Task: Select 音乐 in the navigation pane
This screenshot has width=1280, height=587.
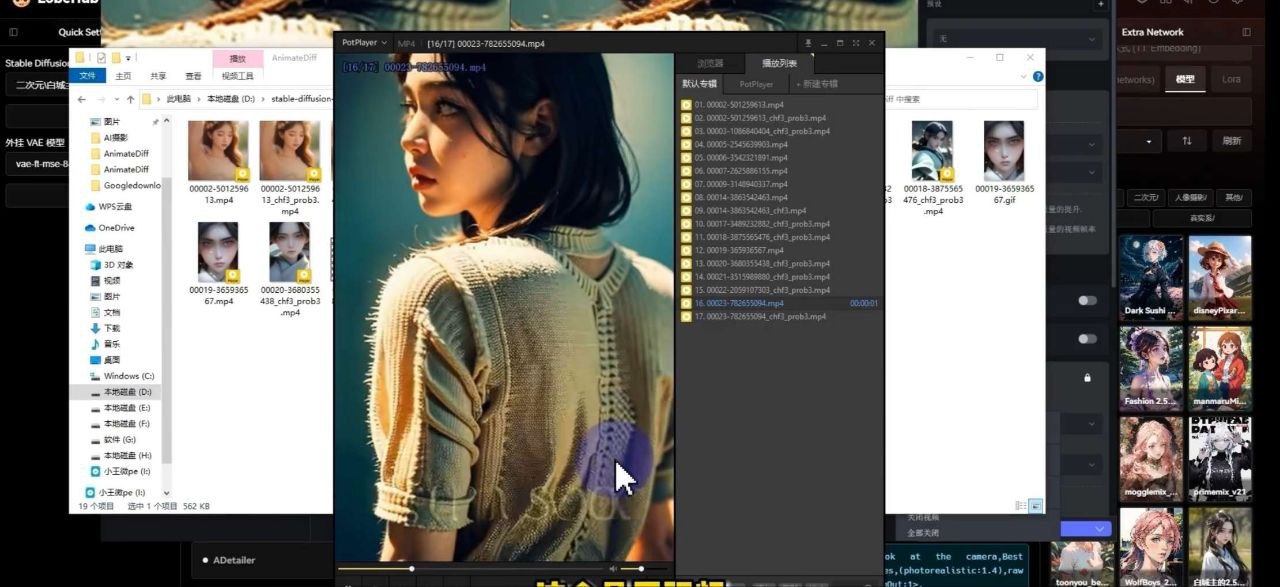Action: 104,344
